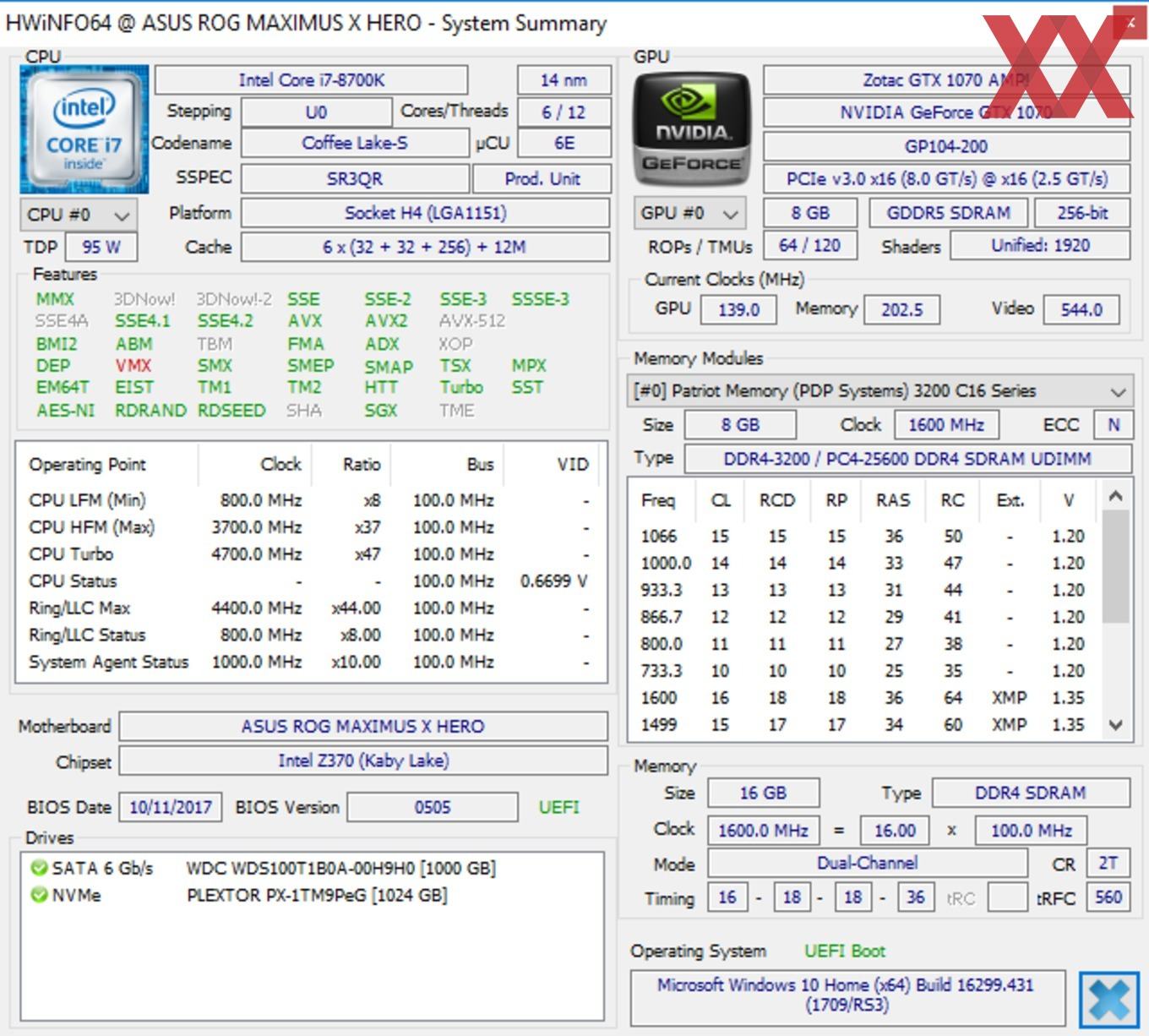Click the BIOS Date 10/11/2017 field
This screenshot has height=1036, width=1149.
coord(171,807)
